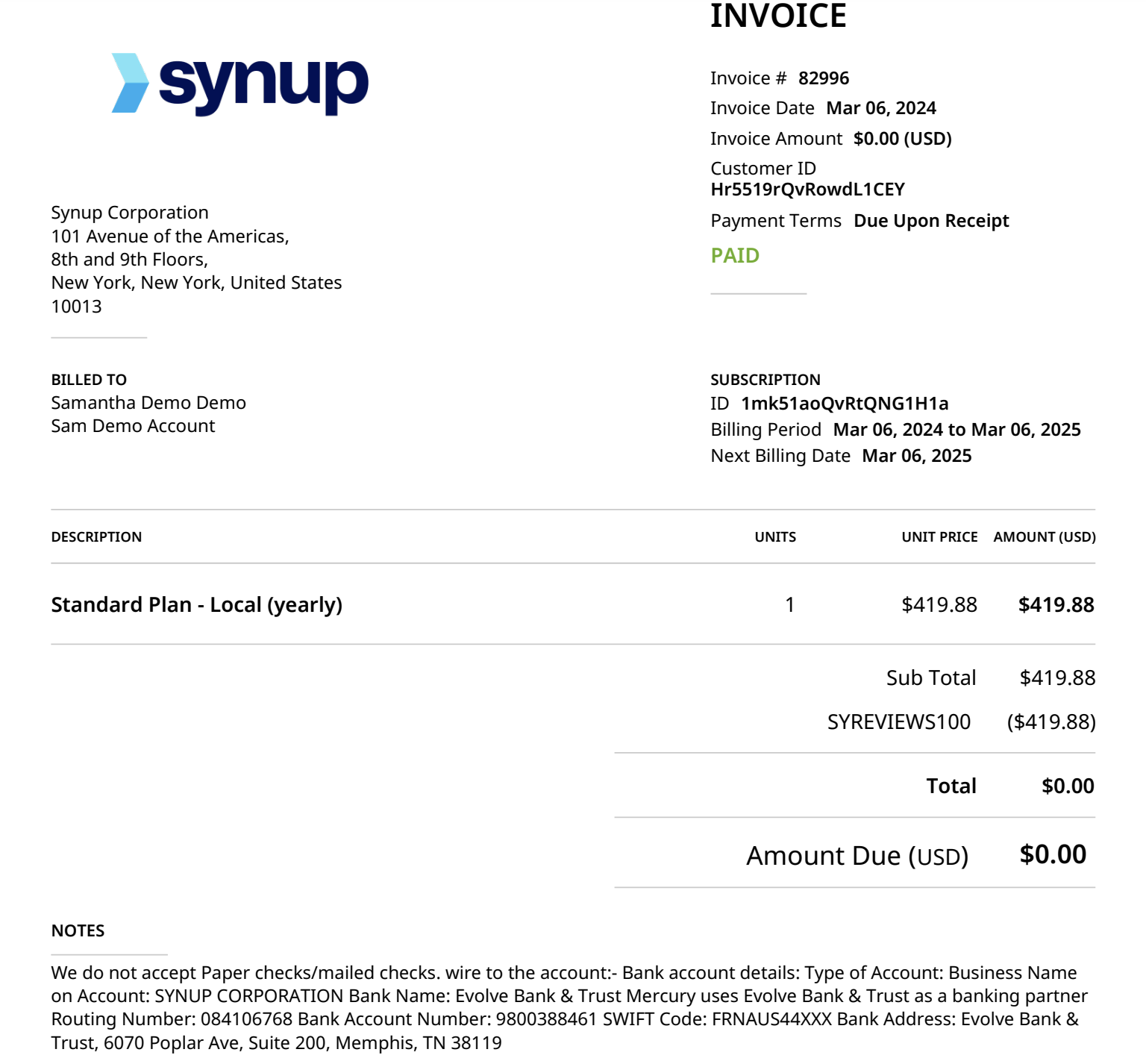The height and width of the screenshot is (1064, 1146).
Task: Click the Standard Plan - Local (yearly) line item
Action: 197,604
